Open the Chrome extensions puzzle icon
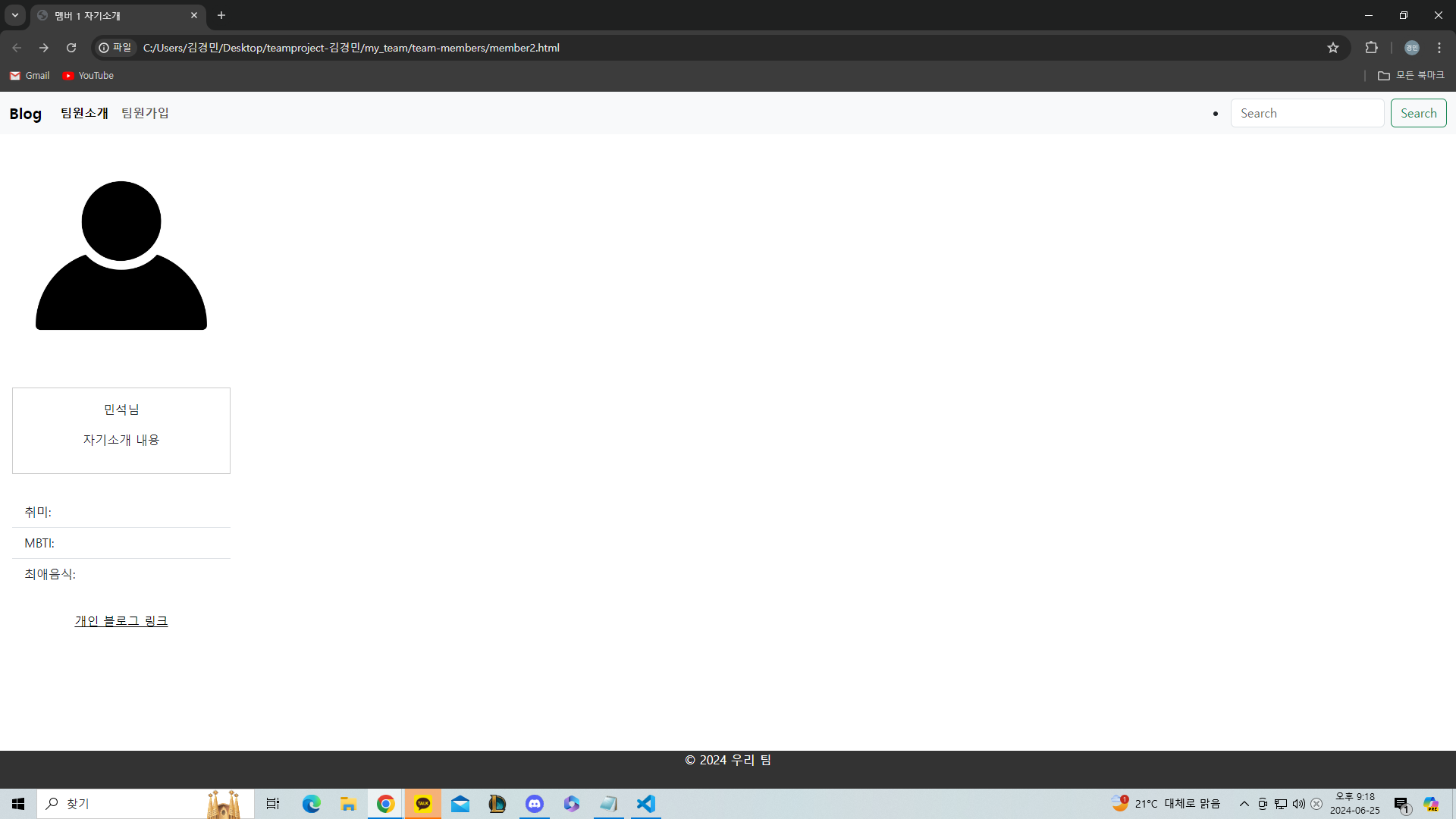This screenshot has width=1456, height=819. [1371, 48]
